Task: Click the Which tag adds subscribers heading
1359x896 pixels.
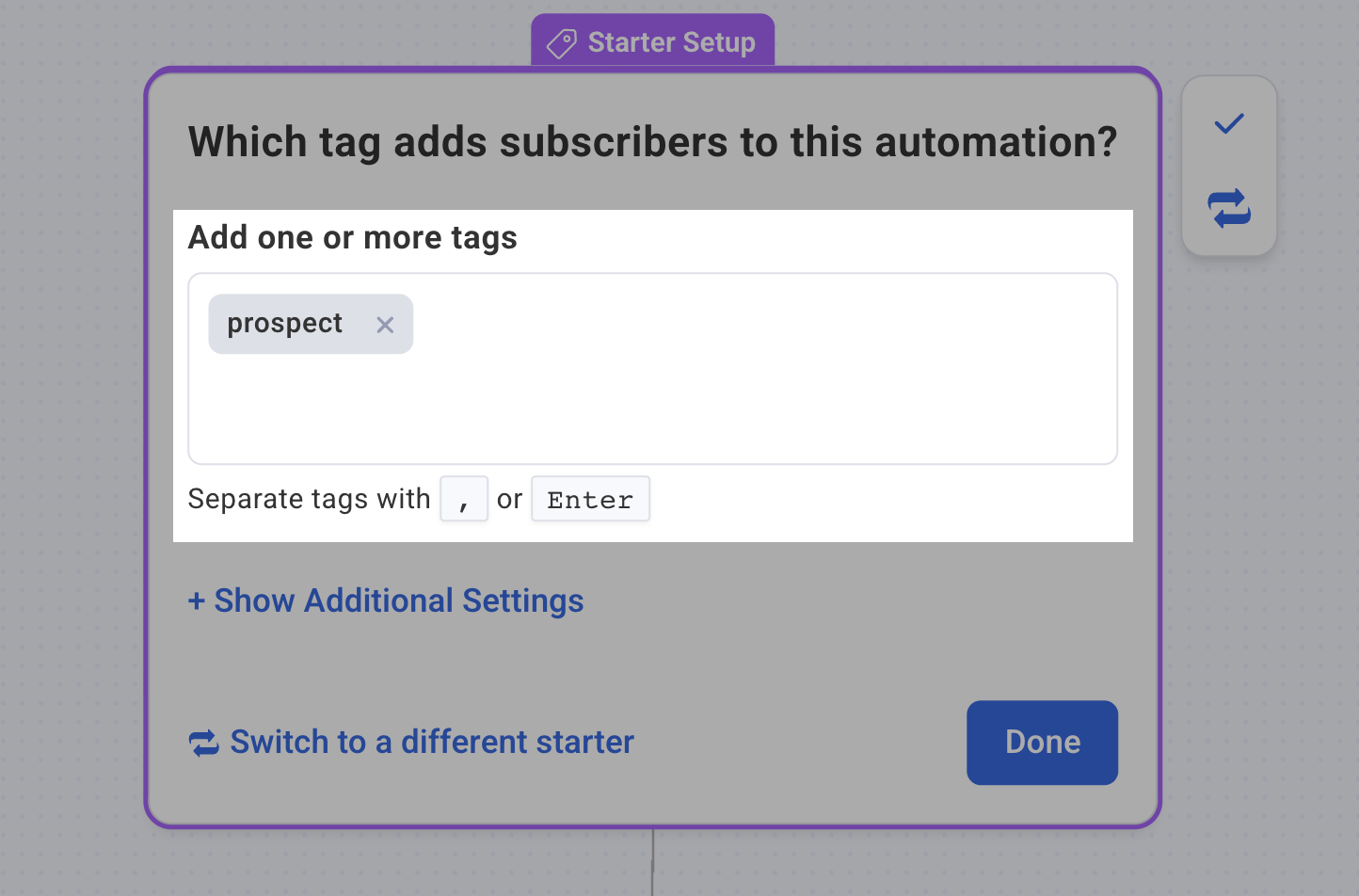Action: click(652, 143)
